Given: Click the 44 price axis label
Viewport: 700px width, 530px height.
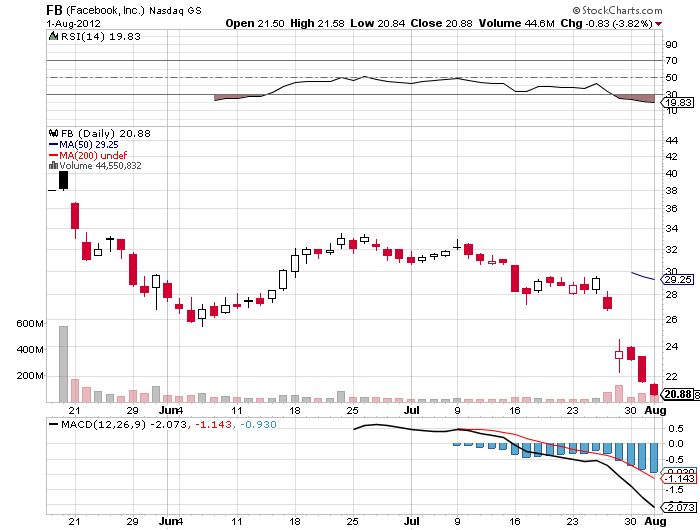Looking at the screenshot, I should click(x=671, y=140).
